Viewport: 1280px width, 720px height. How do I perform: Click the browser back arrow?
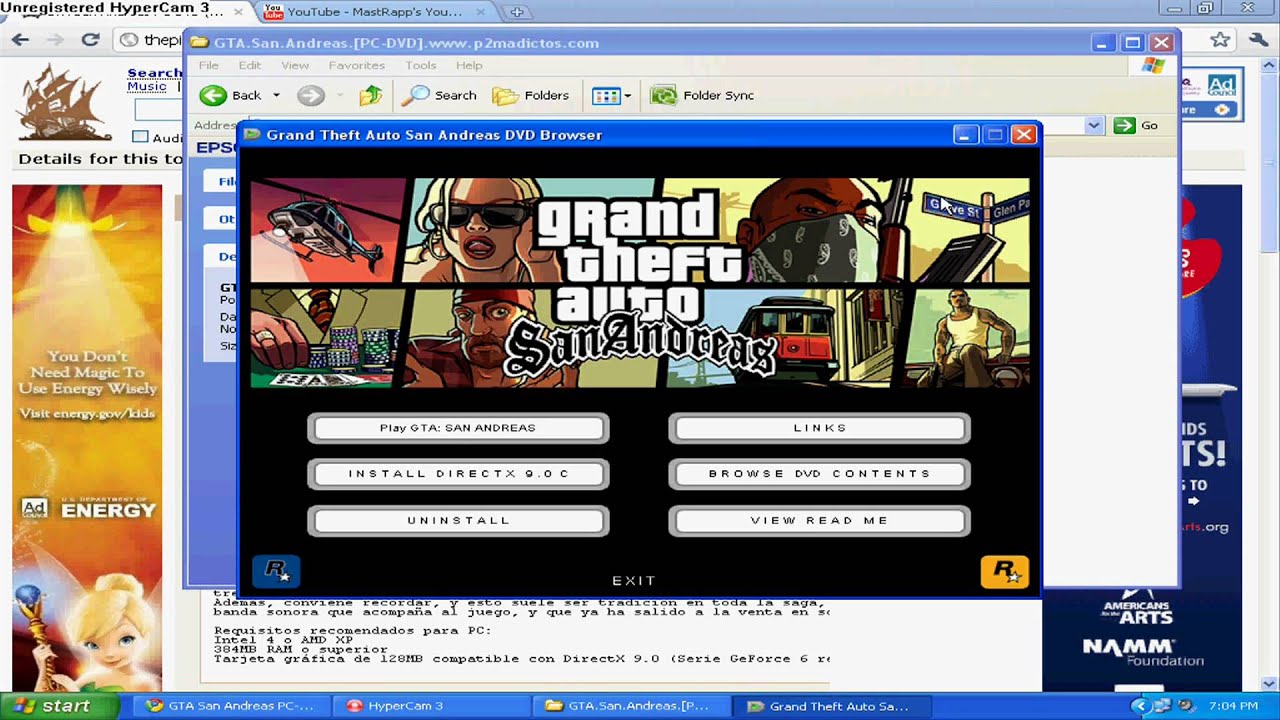tap(21, 40)
